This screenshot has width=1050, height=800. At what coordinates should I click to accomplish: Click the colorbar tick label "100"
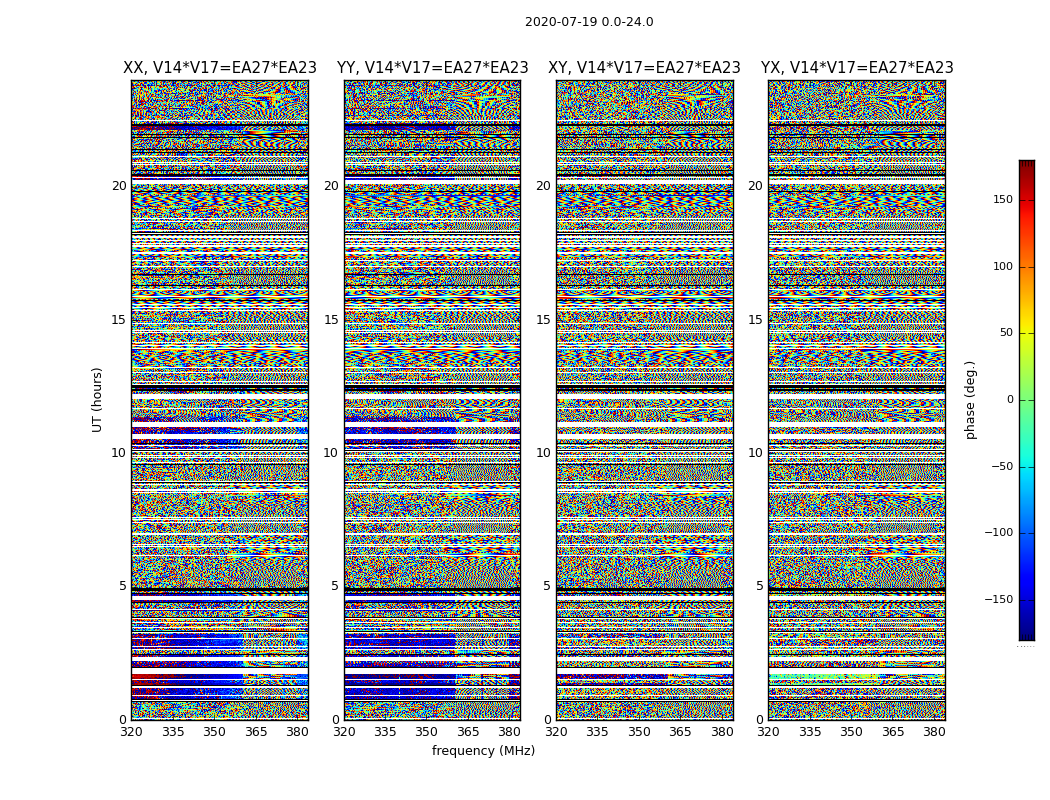click(x=1002, y=266)
